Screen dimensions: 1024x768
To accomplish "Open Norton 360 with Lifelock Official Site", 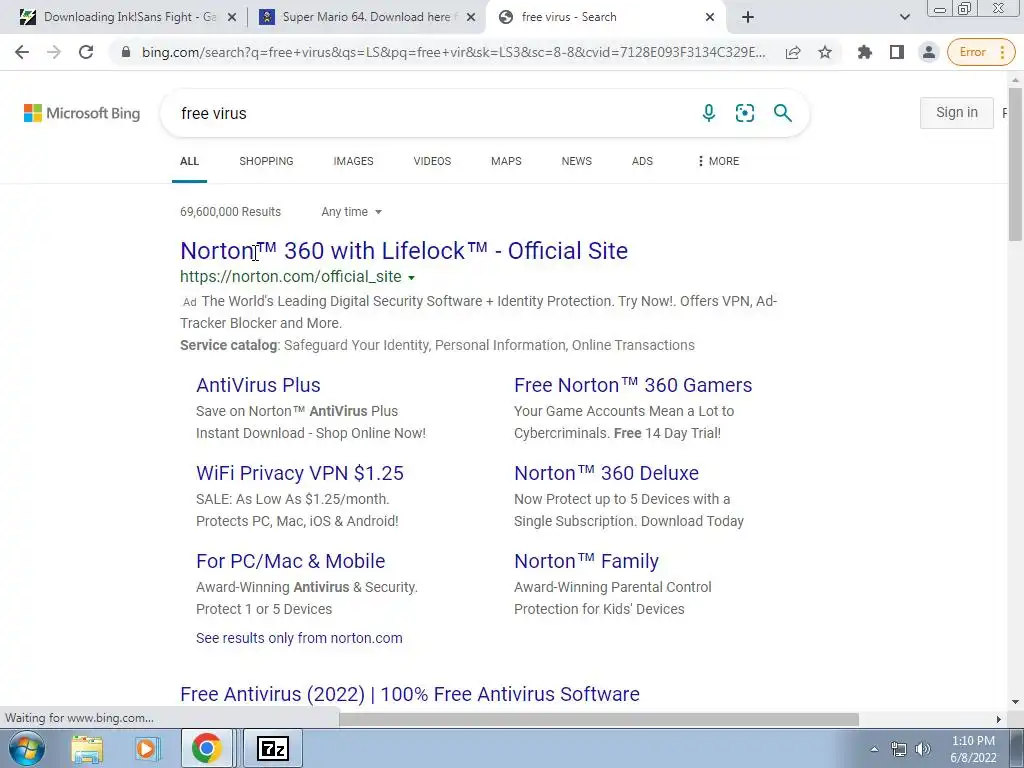I will pyautogui.click(x=404, y=251).
